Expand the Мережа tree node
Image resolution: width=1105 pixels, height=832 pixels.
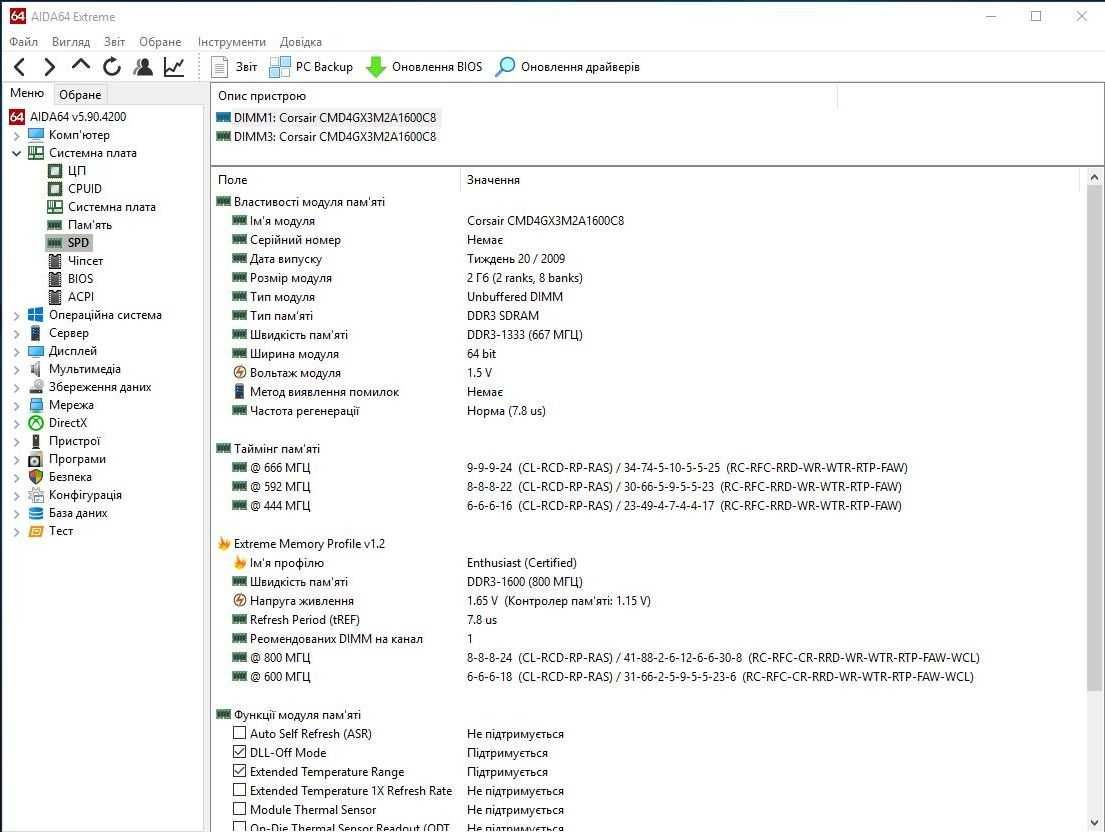coord(16,406)
